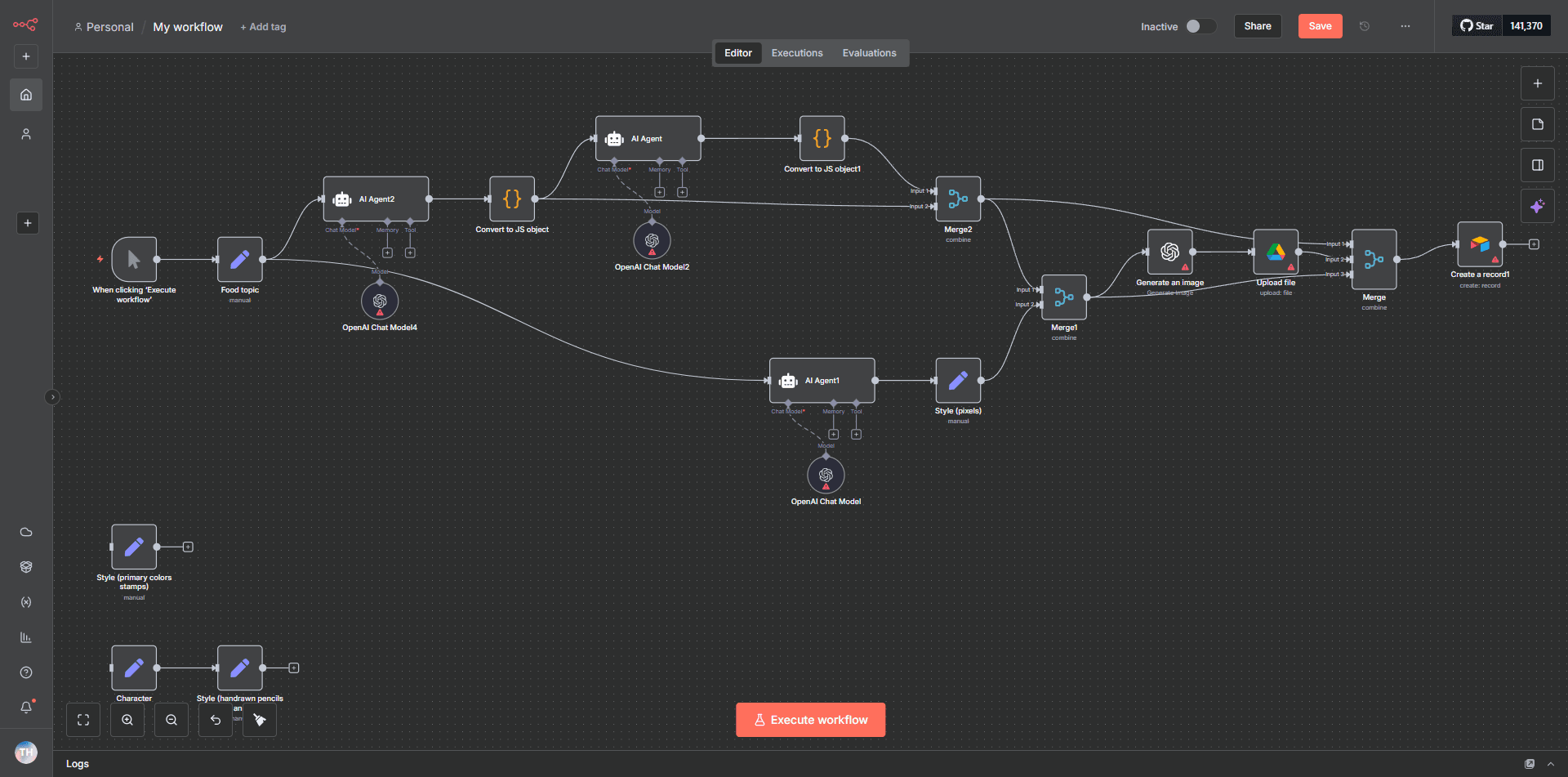Image resolution: width=1568 pixels, height=777 pixels.
Task: Save the workflow with the Save button
Action: pyautogui.click(x=1320, y=26)
